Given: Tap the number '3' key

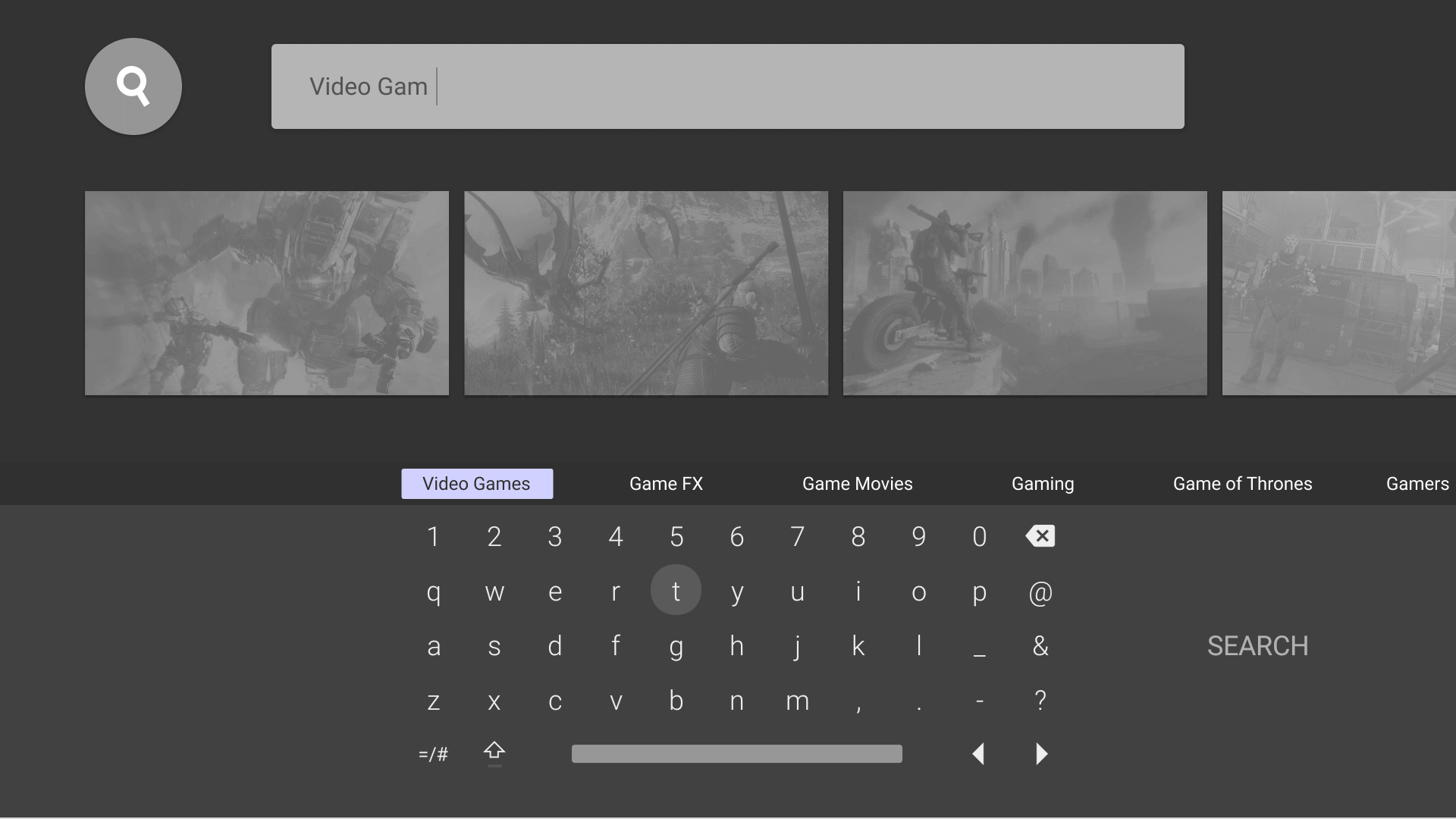Looking at the screenshot, I should (x=555, y=537).
